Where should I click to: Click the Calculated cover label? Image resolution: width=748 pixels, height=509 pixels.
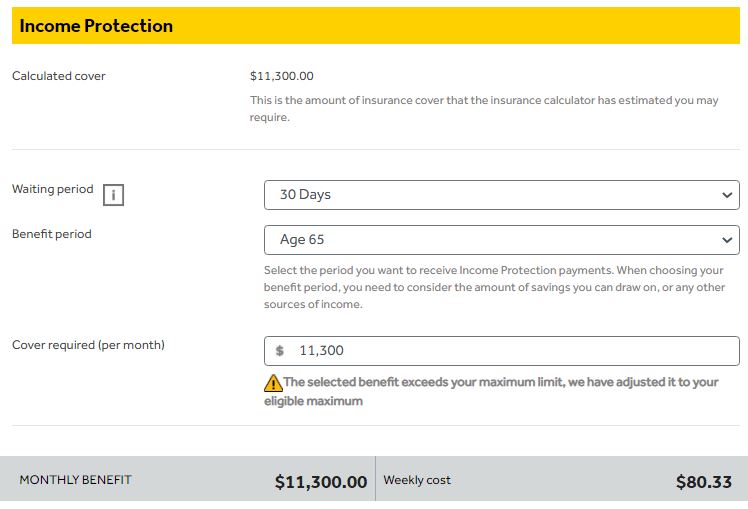(59, 76)
